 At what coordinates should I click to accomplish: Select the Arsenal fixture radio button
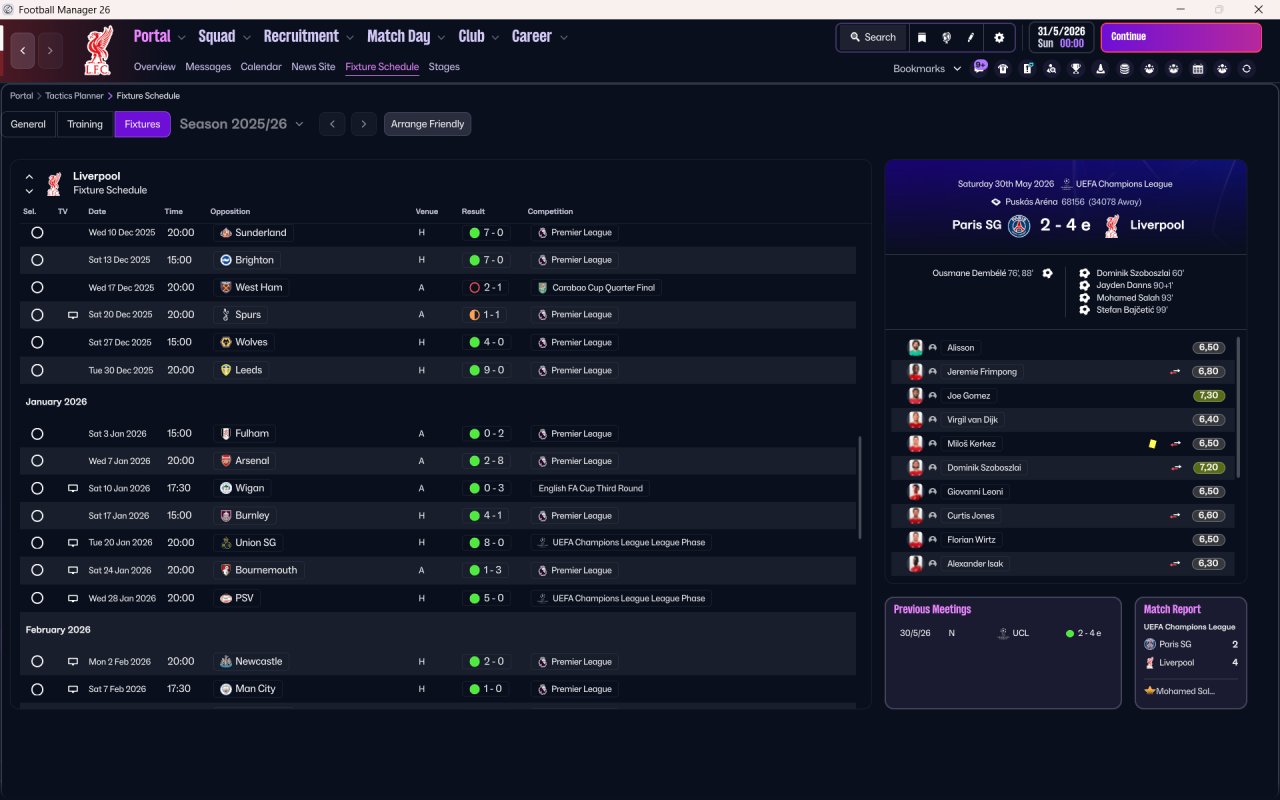37,461
